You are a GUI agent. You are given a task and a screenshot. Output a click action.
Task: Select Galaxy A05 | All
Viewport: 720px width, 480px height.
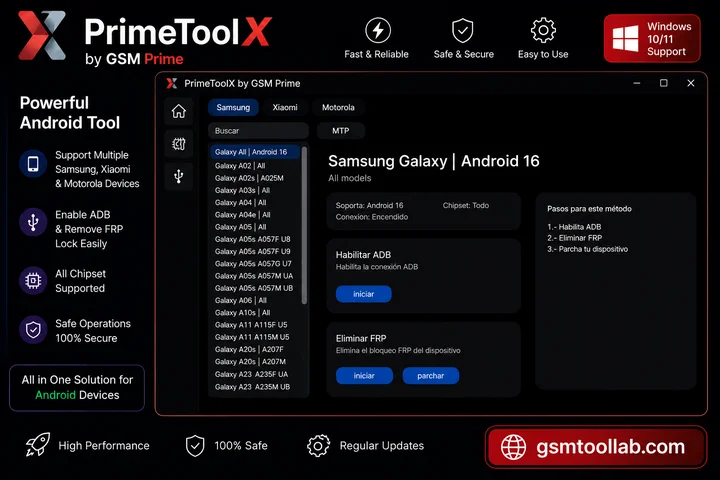255,227
